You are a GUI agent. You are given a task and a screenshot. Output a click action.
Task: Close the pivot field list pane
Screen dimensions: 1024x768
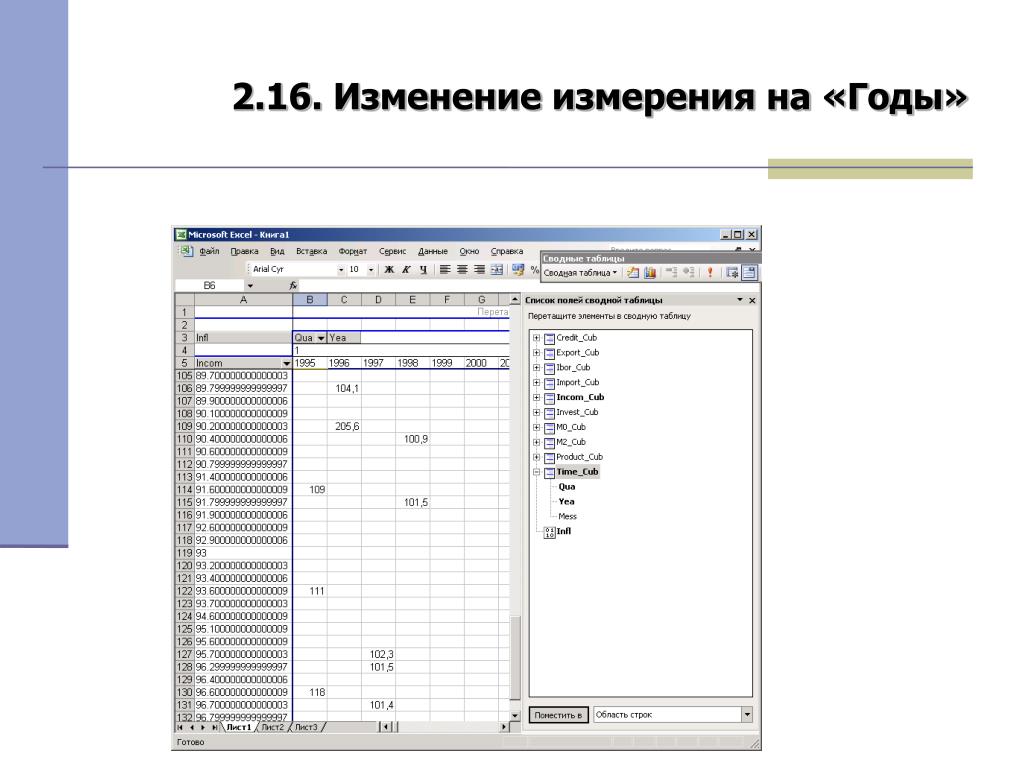click(752, 300)
